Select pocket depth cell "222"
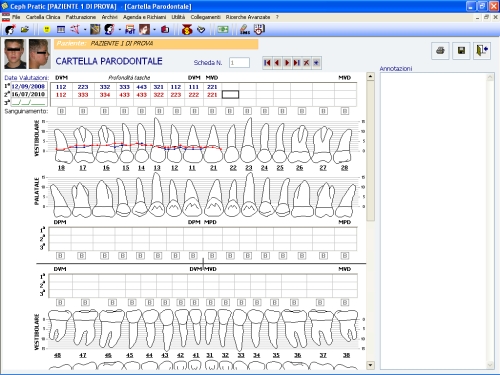 [x=194, y=95]
